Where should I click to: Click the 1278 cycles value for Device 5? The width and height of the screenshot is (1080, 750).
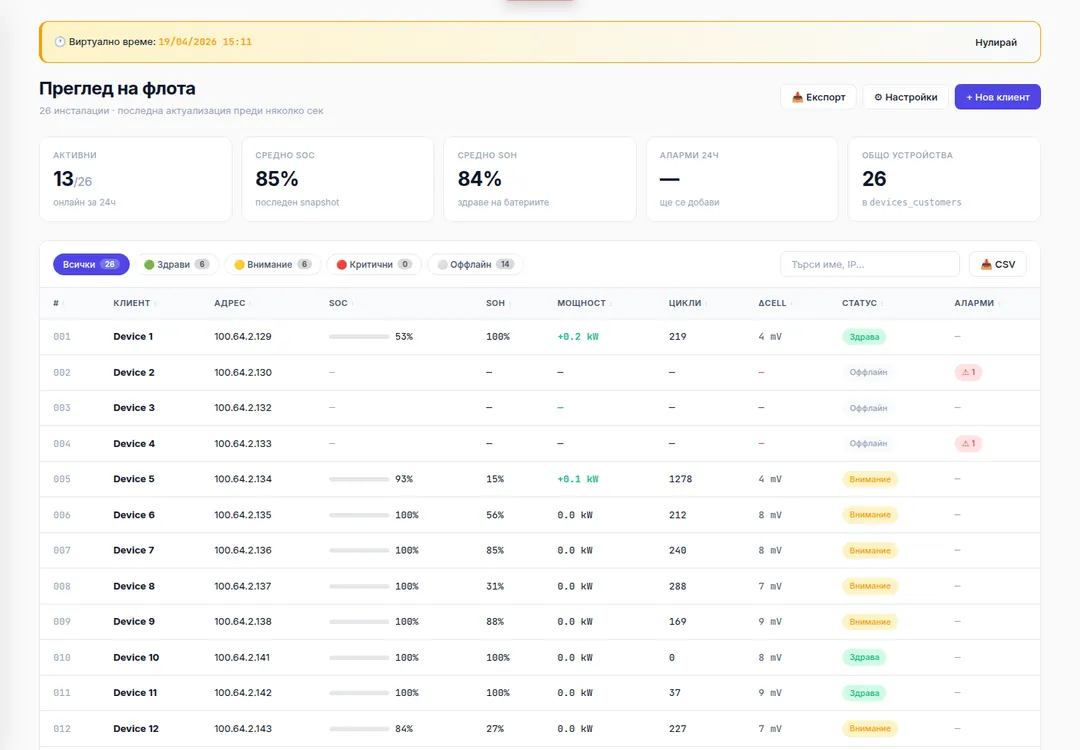pos(681,479)
